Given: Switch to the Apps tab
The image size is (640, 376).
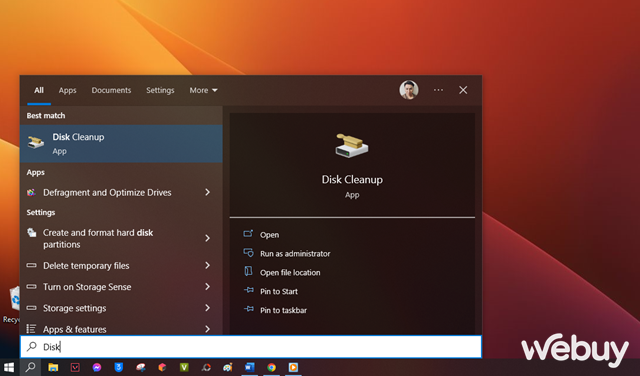Looking at the screenshot, I should point(67,90).
